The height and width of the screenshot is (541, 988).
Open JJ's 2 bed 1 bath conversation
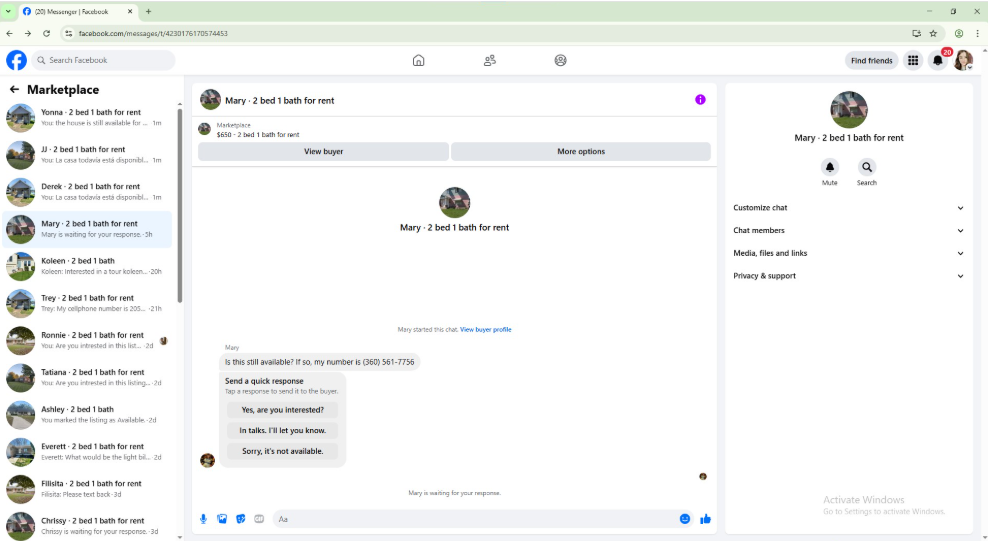click(87, 155)
